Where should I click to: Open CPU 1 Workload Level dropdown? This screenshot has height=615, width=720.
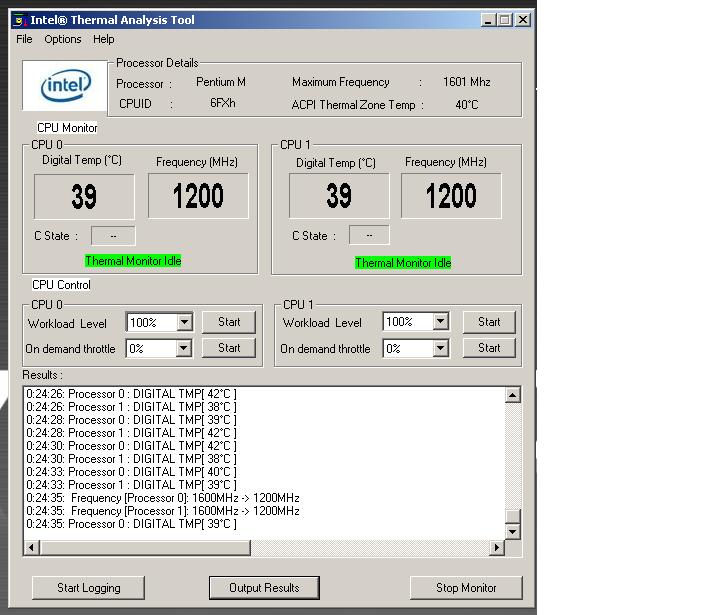click(441, 322)
